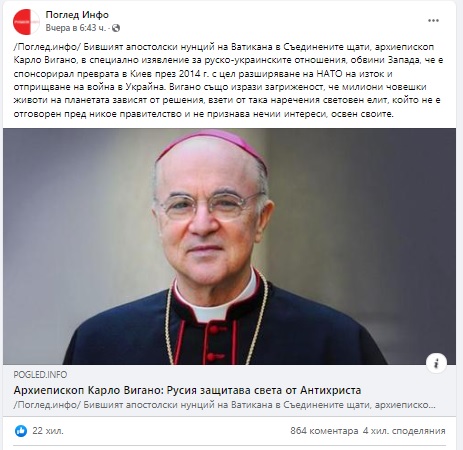The width and height of the screenshot is (463, 450).
Task: Click the POGLED.INFO source domain label
Action: 40,375
